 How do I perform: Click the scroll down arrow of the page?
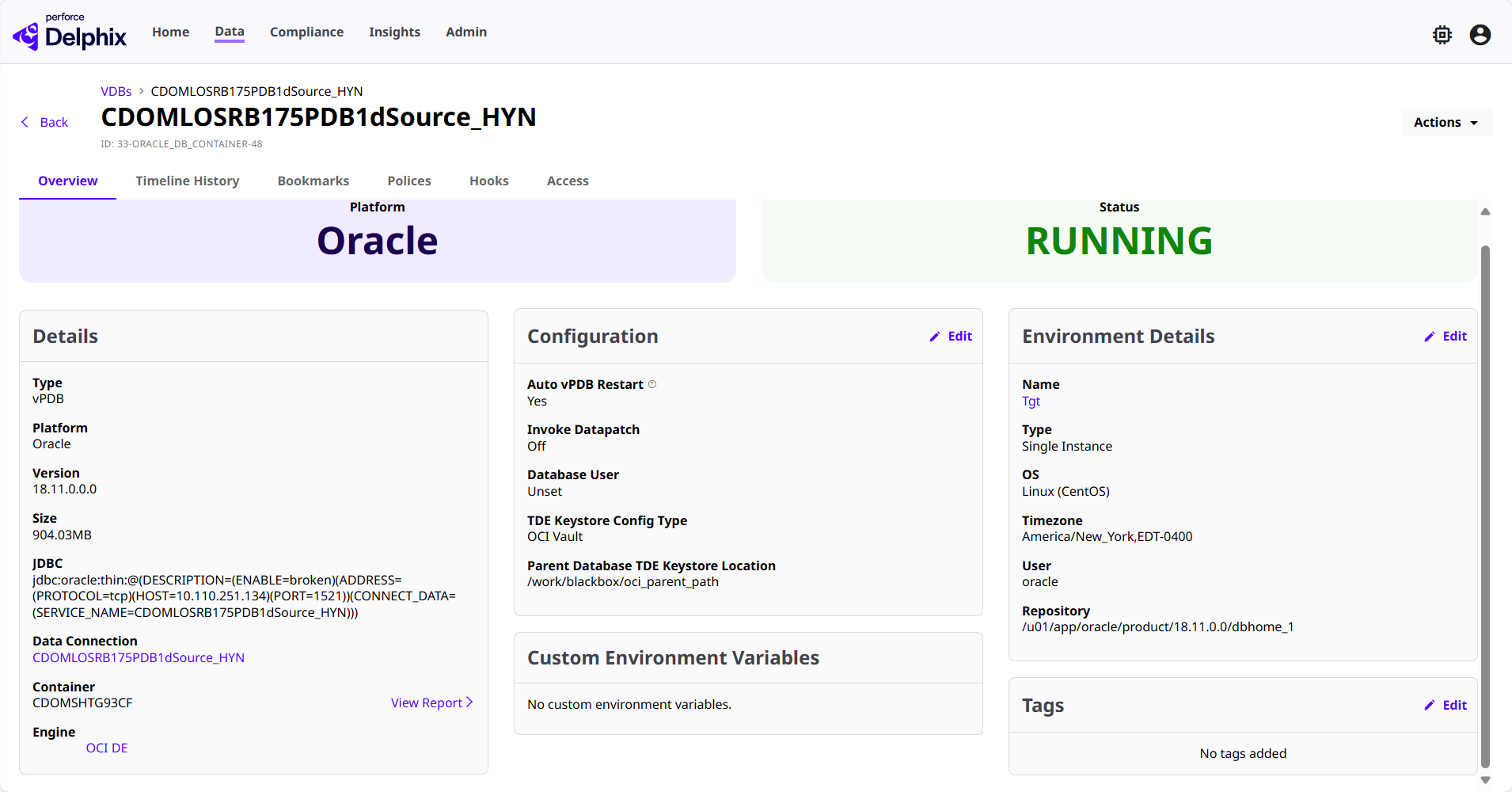tap(1485, 780)
